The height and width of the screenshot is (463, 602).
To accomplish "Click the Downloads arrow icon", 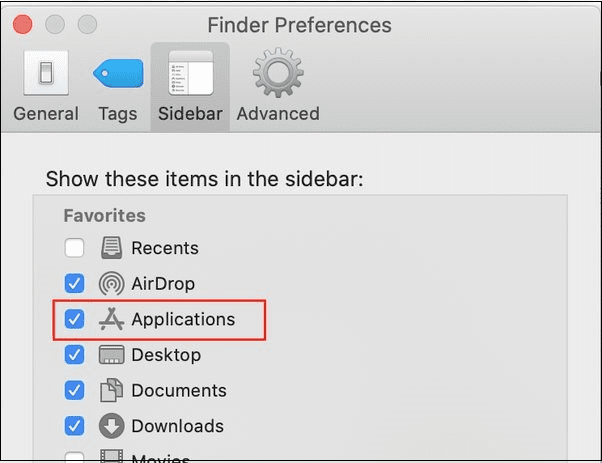I will tap(112, 426).
